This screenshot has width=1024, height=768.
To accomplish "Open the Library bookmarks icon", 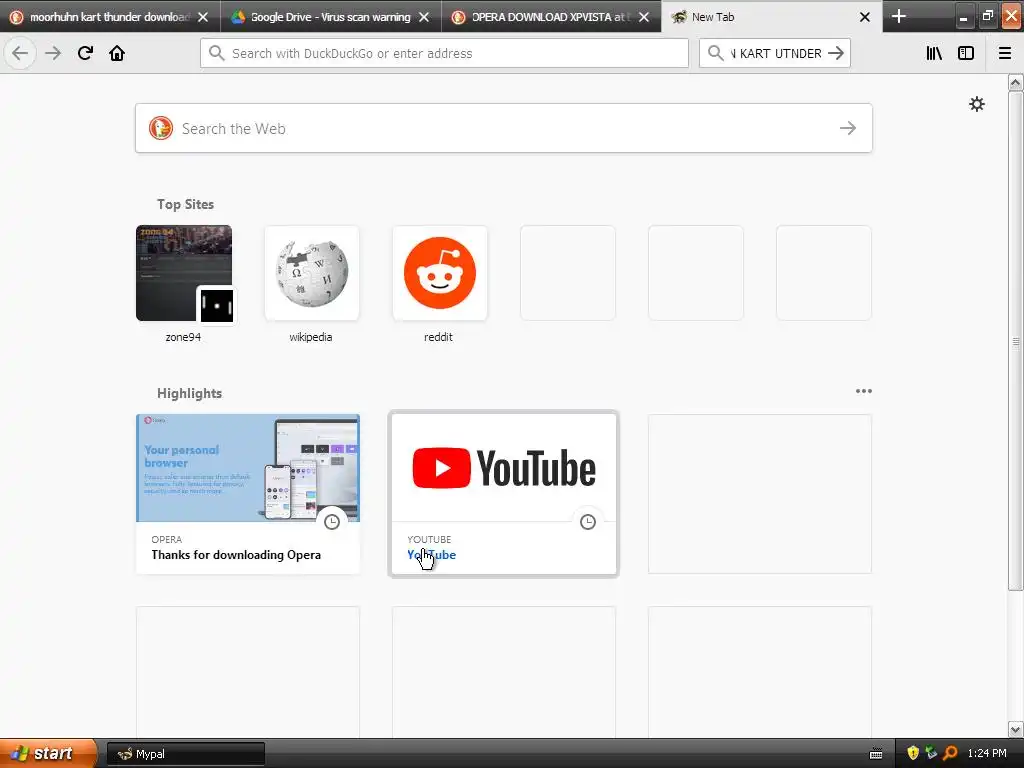I will click(x=934, y=53).
